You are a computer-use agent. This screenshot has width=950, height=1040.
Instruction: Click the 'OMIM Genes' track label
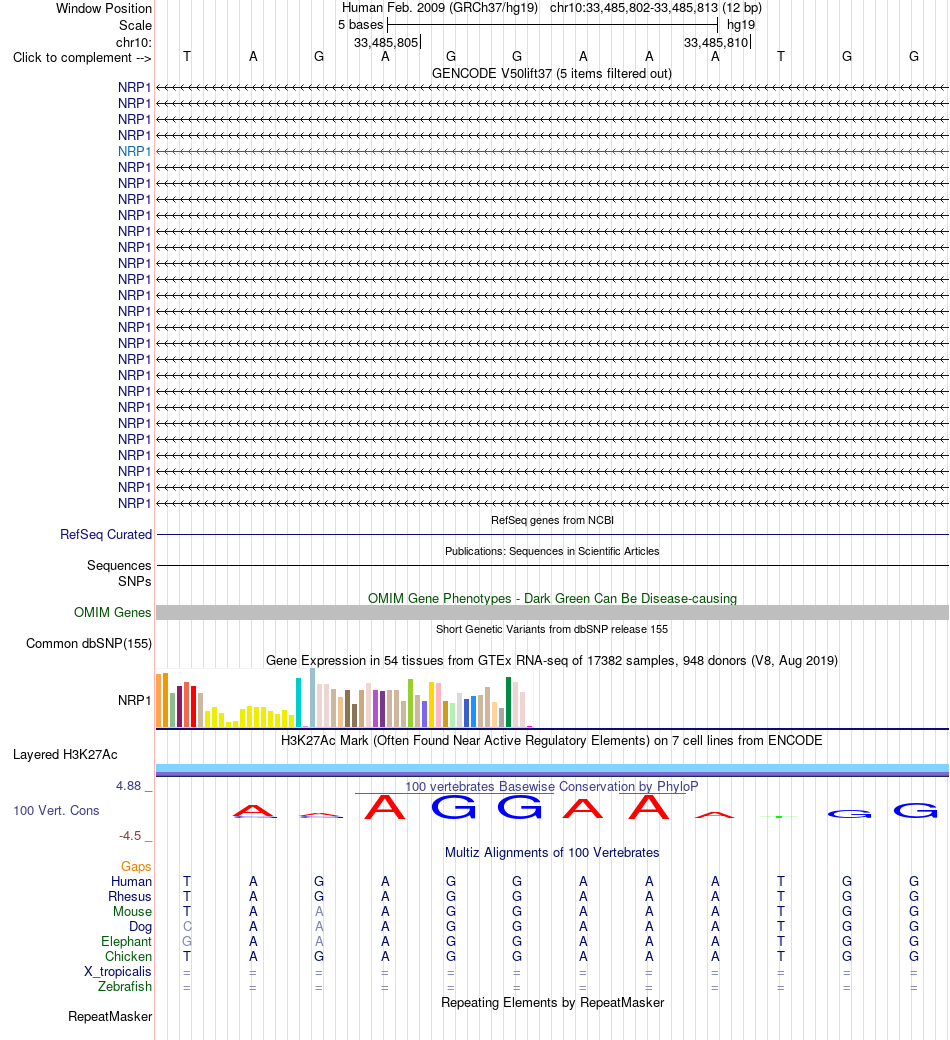pyautogui.click(x=113, y=612)
